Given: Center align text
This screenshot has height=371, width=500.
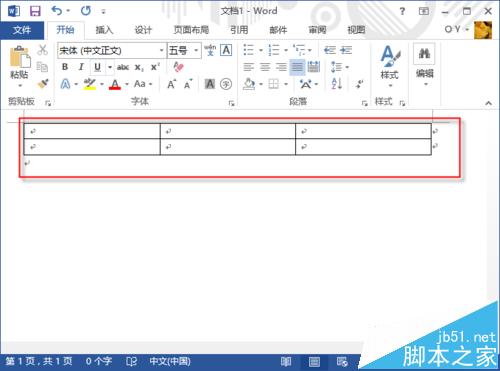Looking at the screenshot, I should [265, 67].
